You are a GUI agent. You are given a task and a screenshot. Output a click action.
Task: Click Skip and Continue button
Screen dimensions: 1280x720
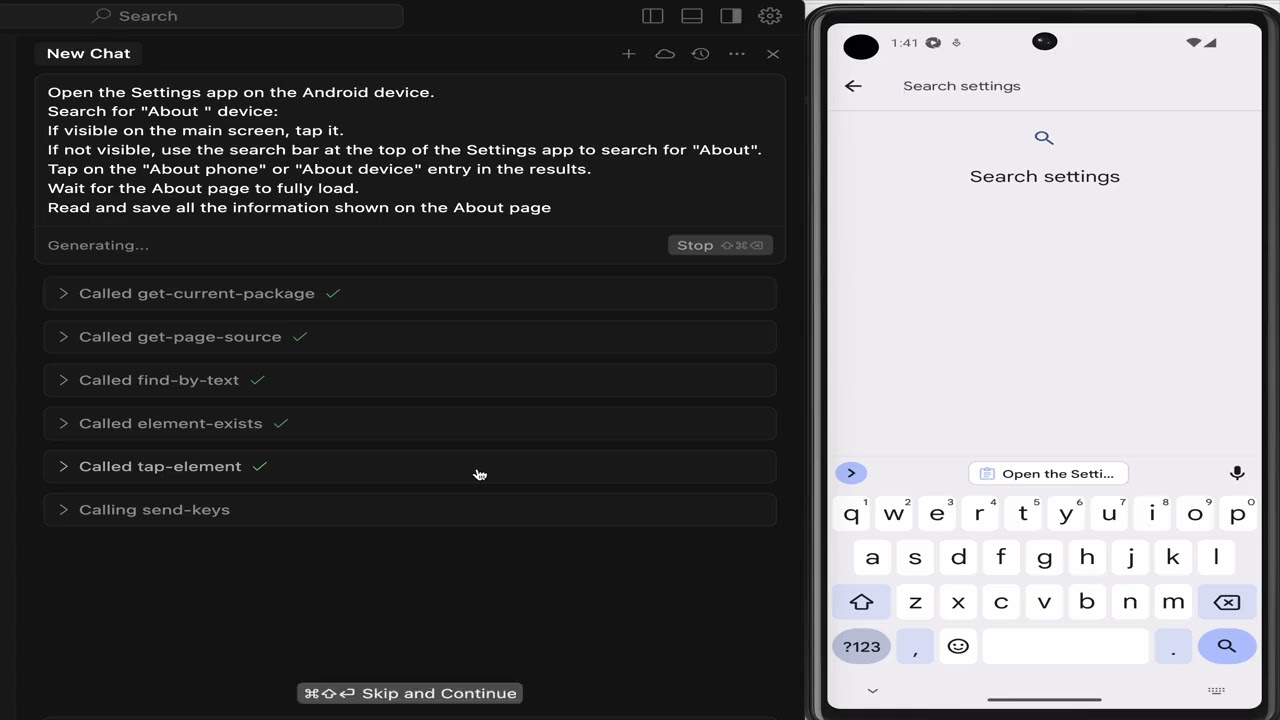pyautogui.click(x=410, y=693)
